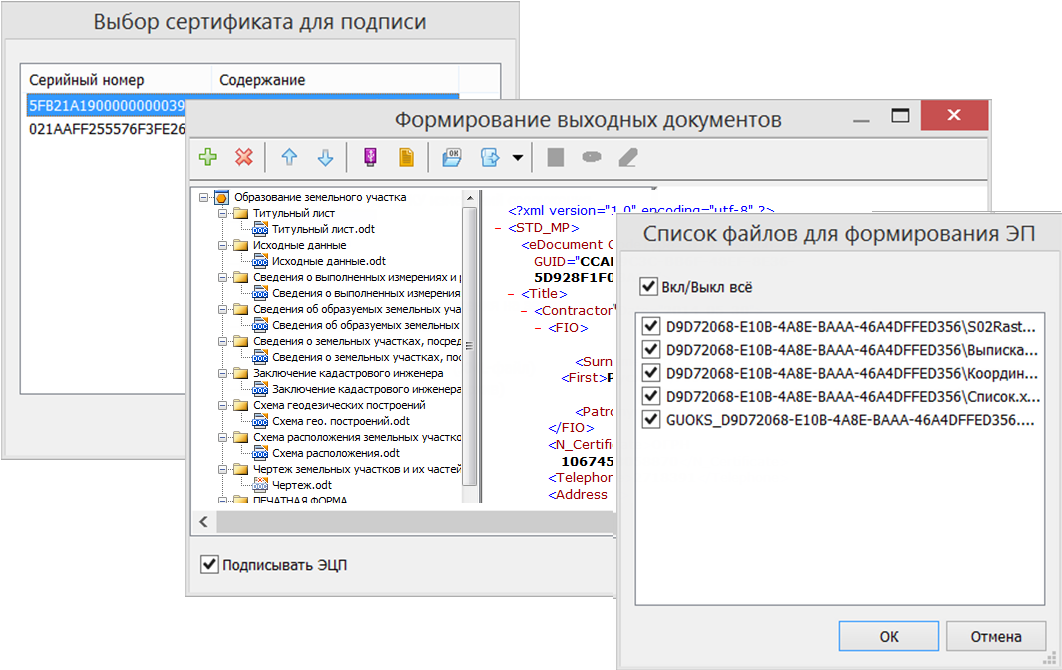Select Схема гео. построений.odt in tree
The height and width of the screenshot is (670, 1062).
point(341,421)
